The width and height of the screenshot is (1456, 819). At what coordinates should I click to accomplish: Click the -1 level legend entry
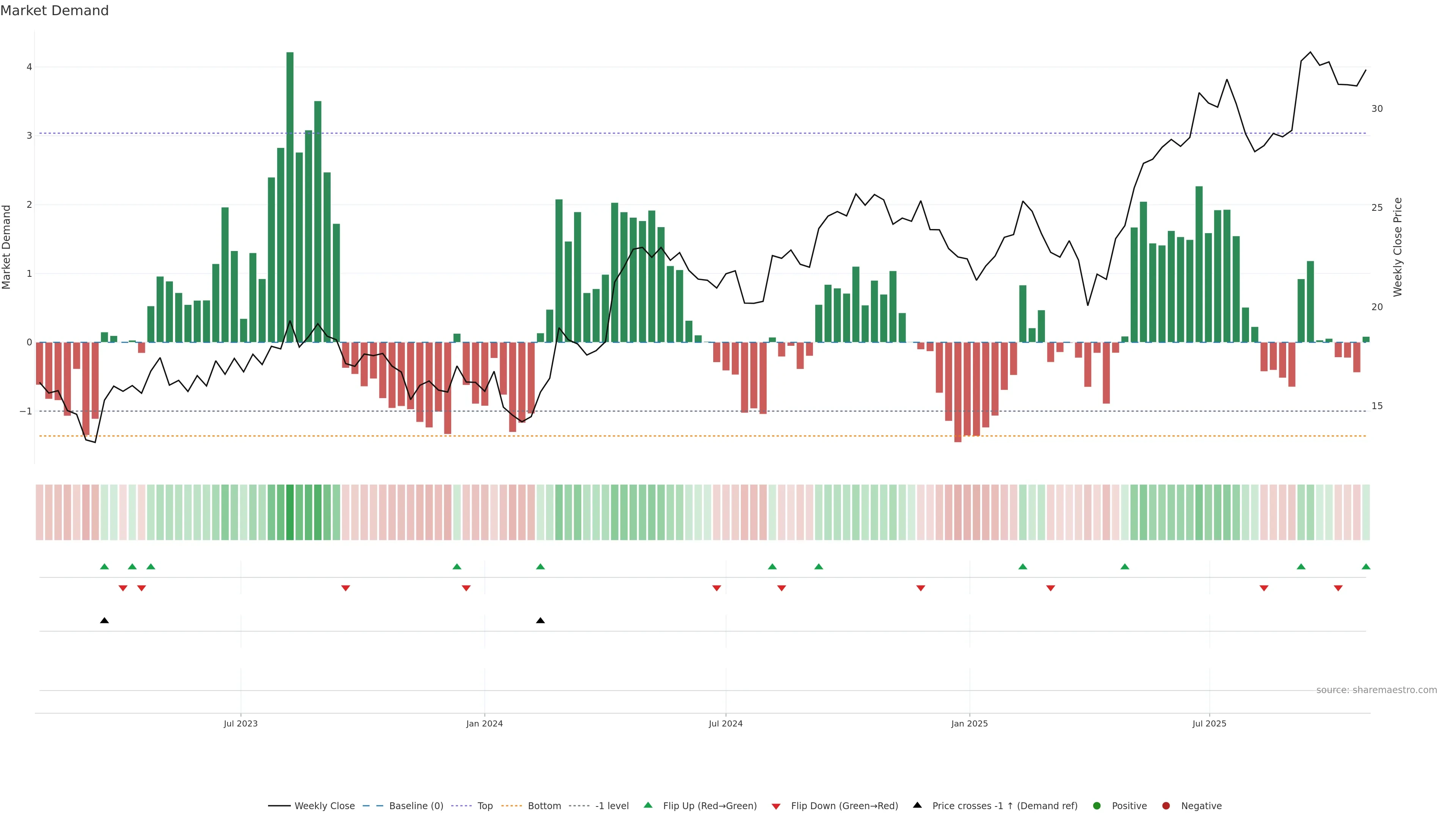[x=612, y=806]
